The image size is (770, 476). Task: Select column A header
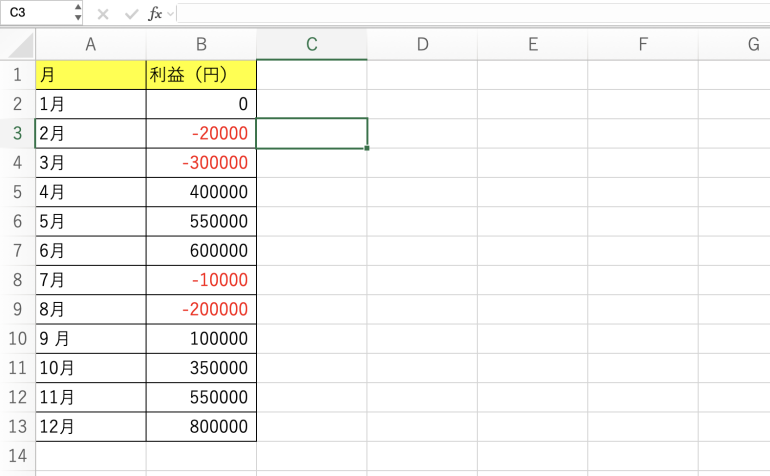(91, 45)
